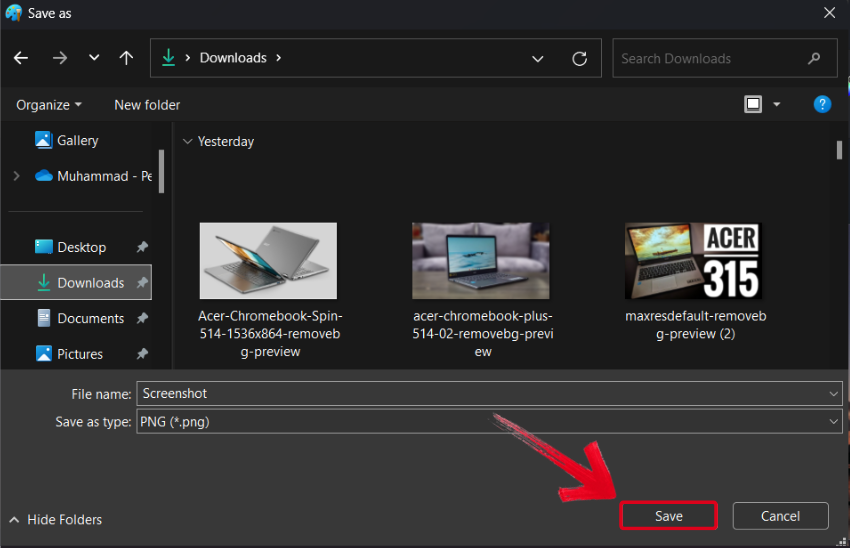Click the pin icon next to Desktop
Image resolution: width=850 pixels, height=548 pixels.
pos(142,247)
